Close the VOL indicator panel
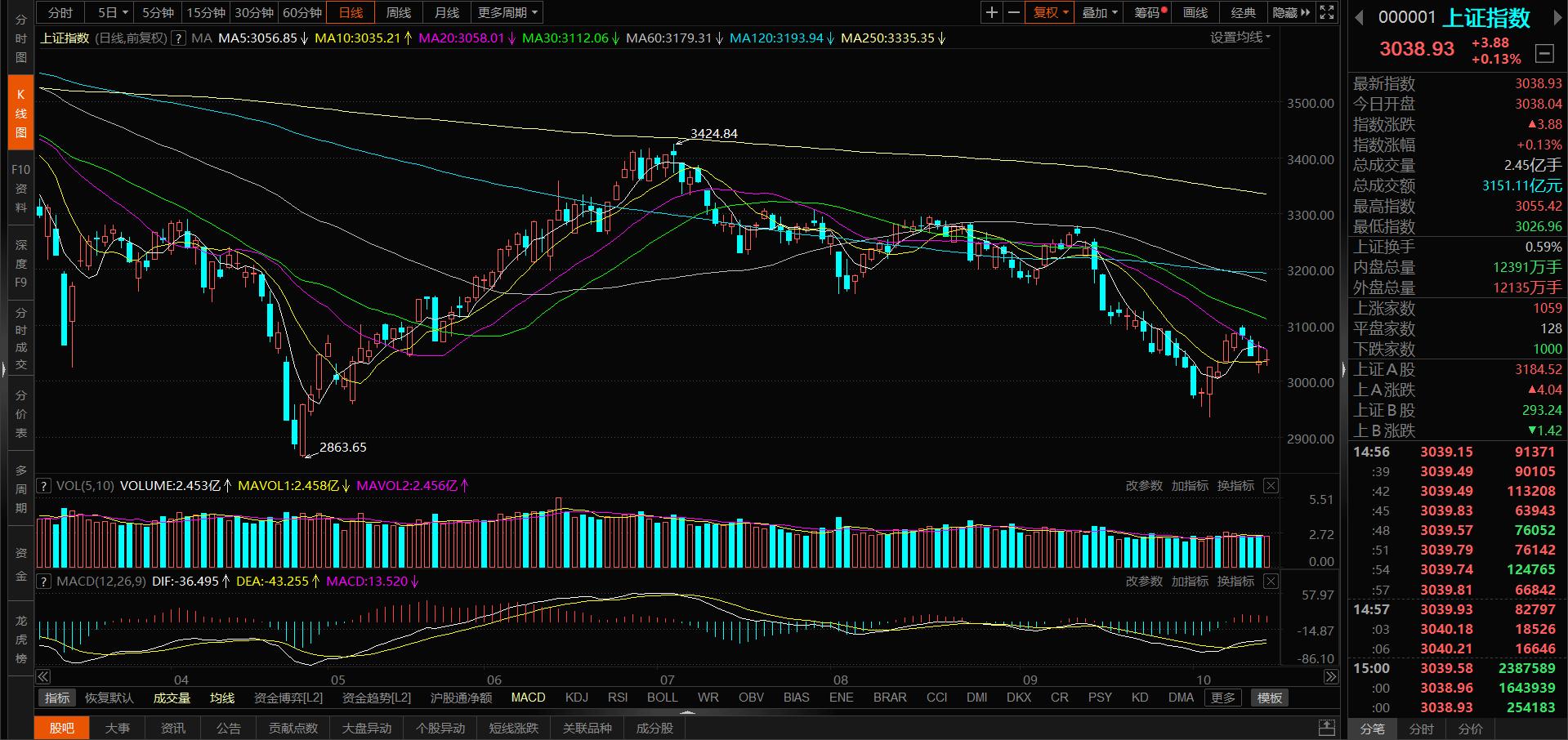1568x740 pixels. point(1271,486)
